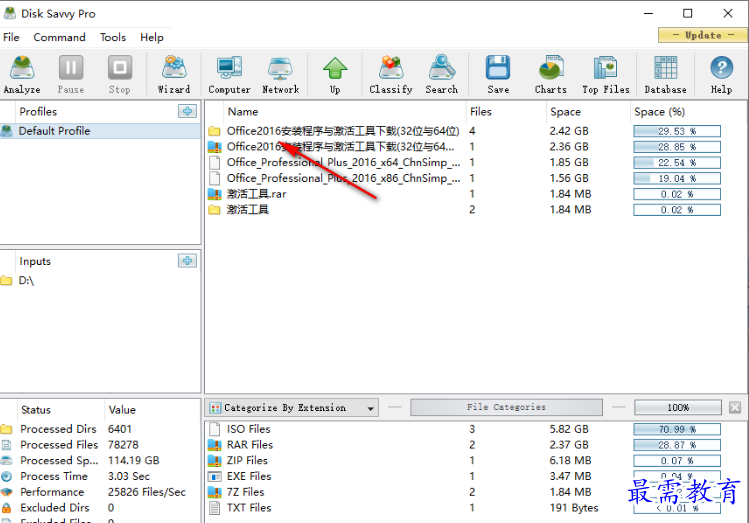Viewport: 749px width, 523px height.
Task: Select the ISO Files category
Action: click(475, 429)
